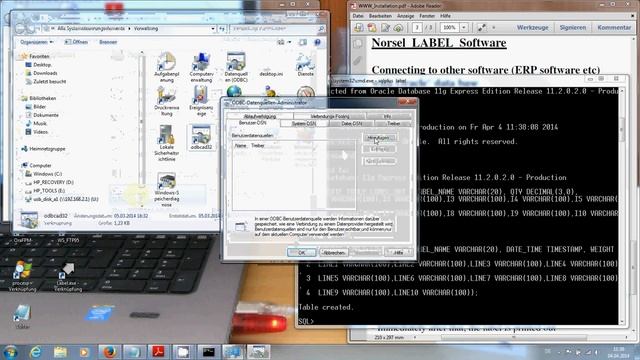
Task: Click Brennen in the Explorer toolbar
Action: click(x=108, y=42)
